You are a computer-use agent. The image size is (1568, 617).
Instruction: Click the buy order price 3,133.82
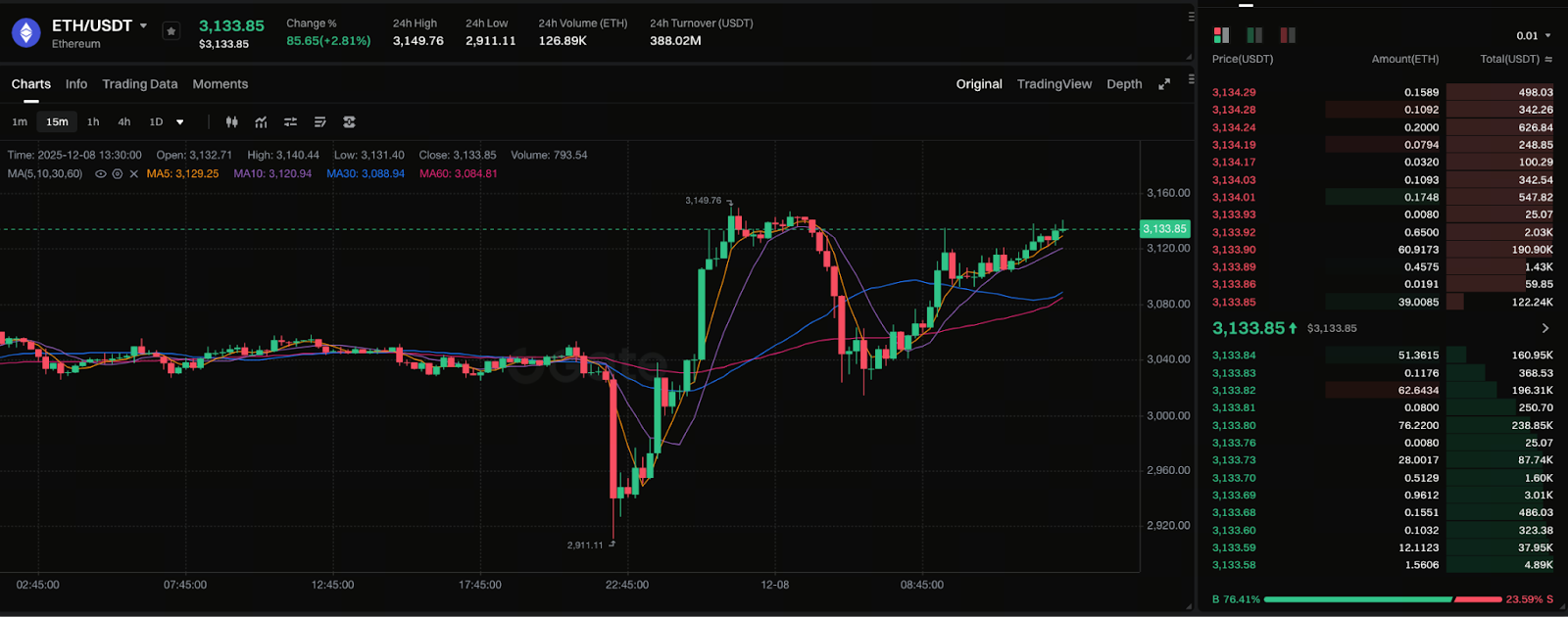1234,391
